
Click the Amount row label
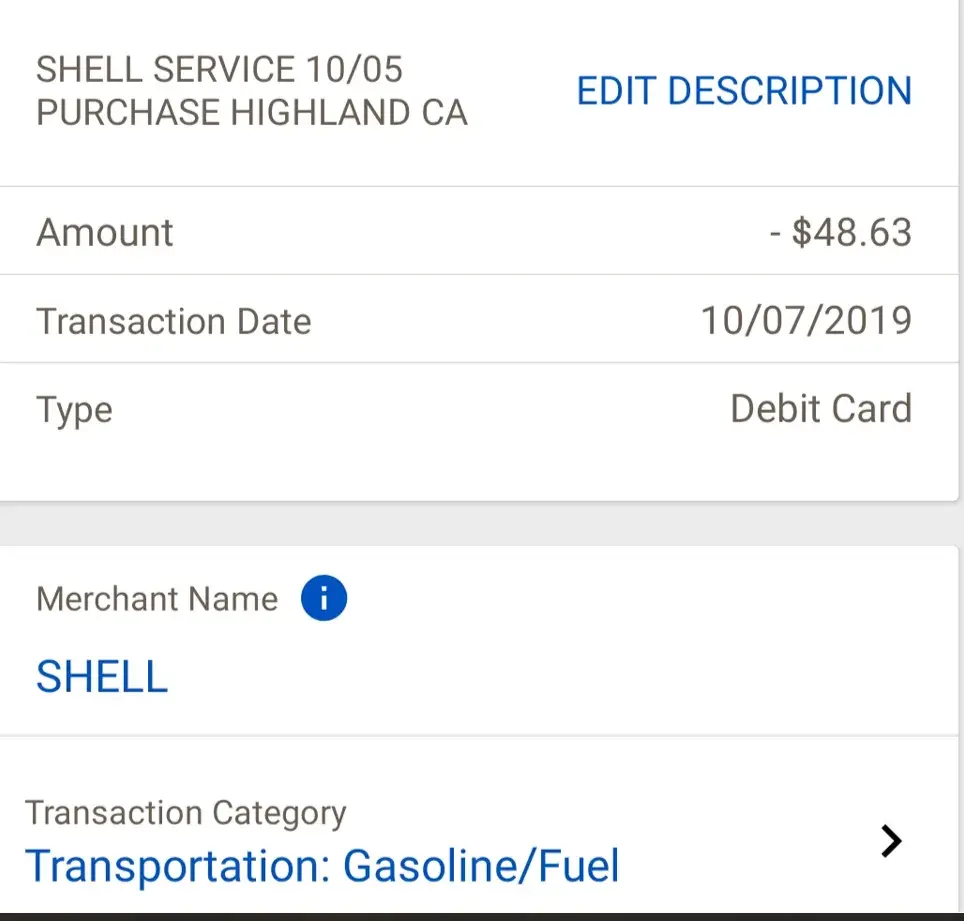pyautogui.click(x=105, y=232)
